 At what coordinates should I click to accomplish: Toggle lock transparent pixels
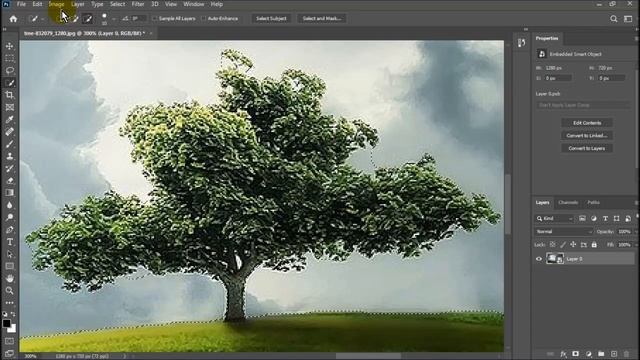pyautogui.click(x=552, y=244)
